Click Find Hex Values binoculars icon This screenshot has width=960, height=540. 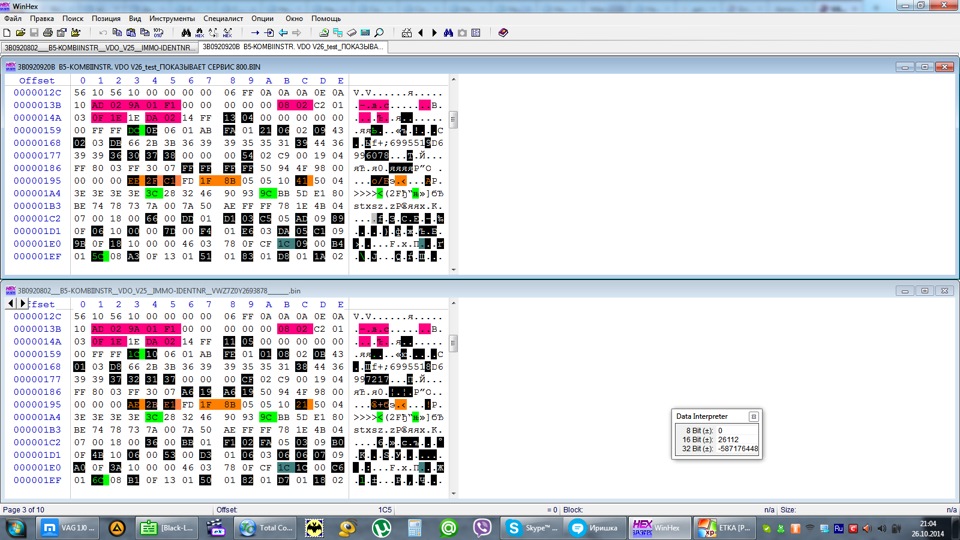click(200, 32)
